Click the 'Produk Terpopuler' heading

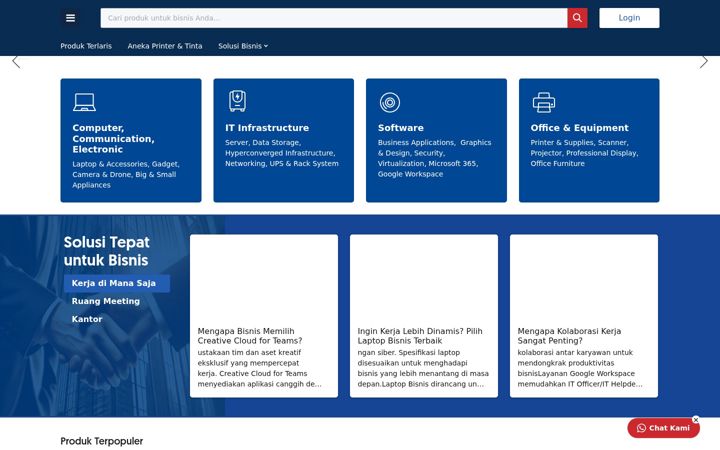[x=102, y=441]
